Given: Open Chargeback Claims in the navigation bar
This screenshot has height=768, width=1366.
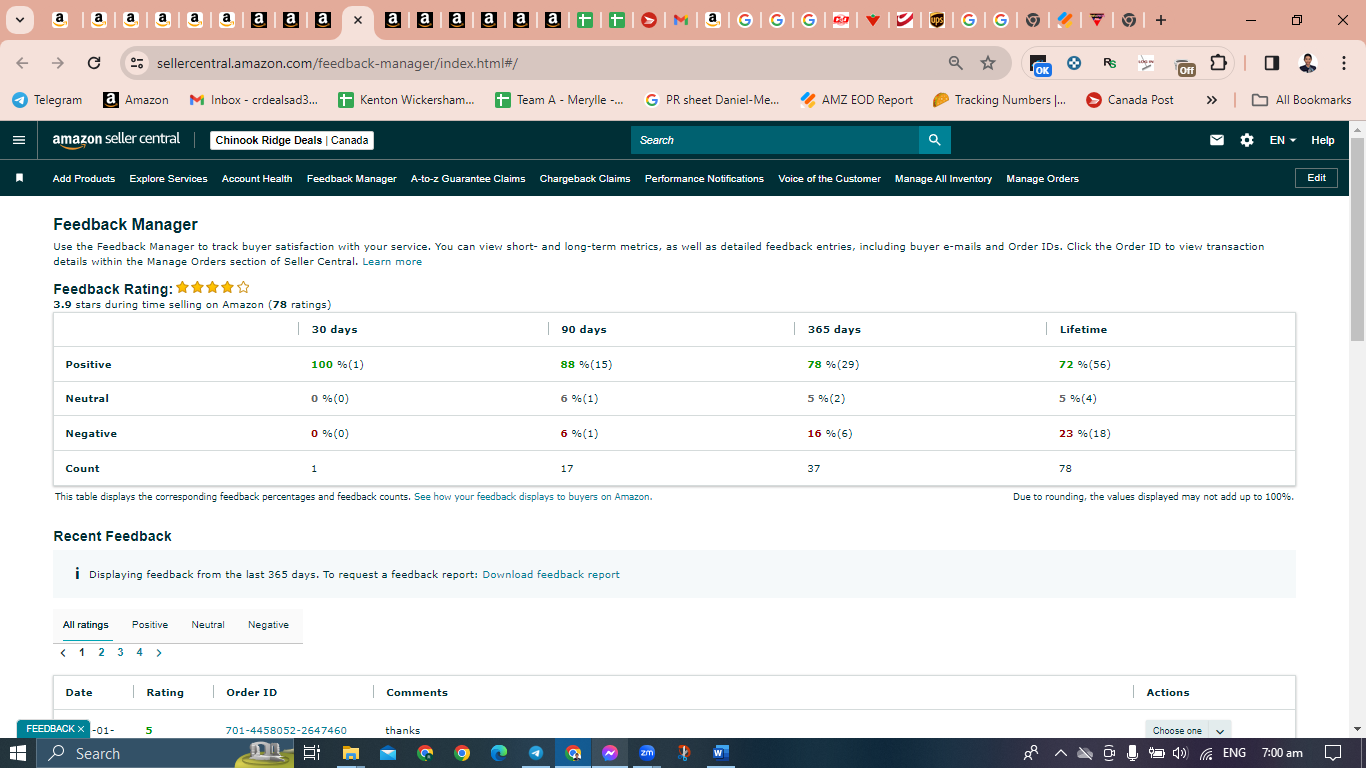Looking at the screenshot, I should 585,179.
